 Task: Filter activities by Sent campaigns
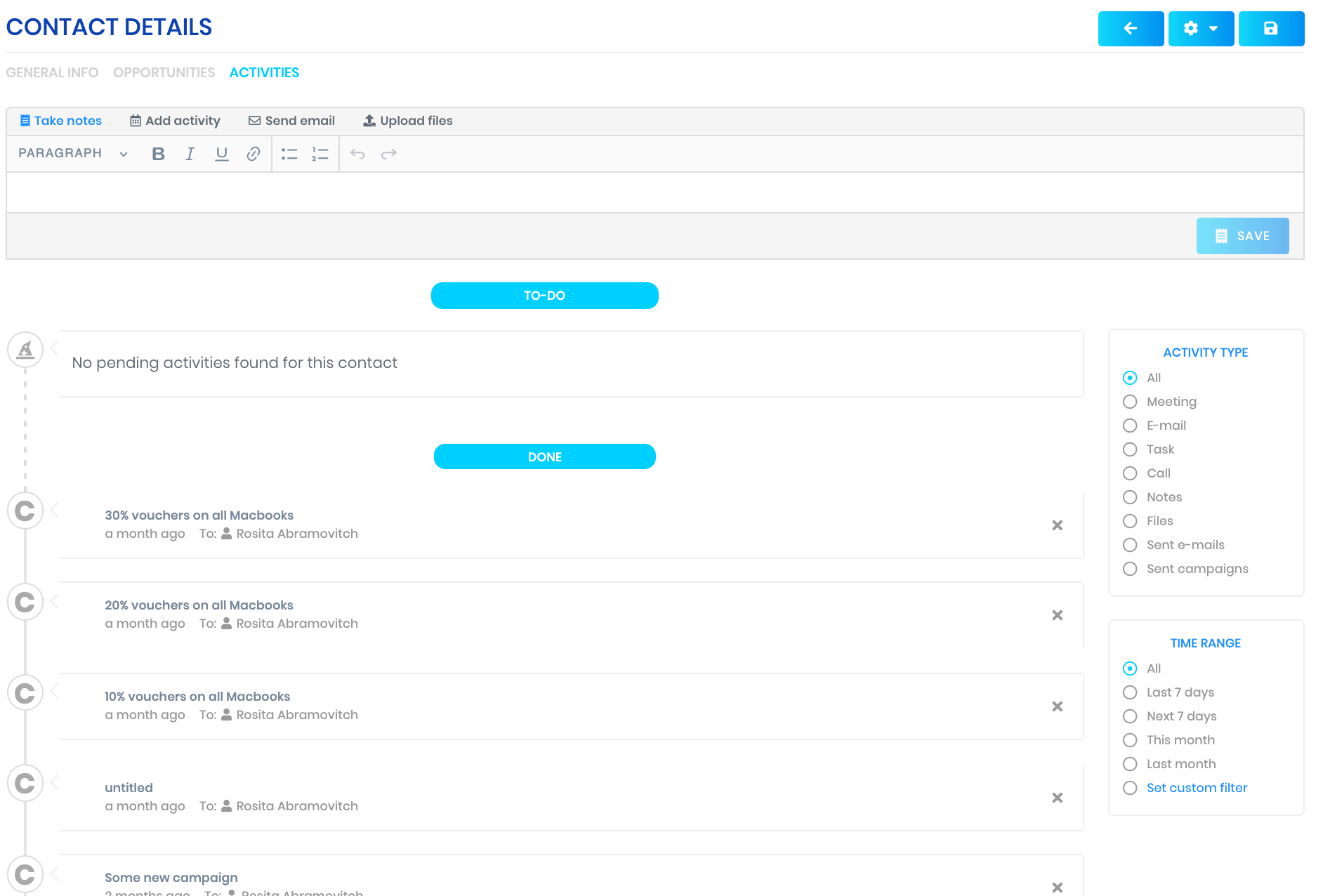point(1130,569)
